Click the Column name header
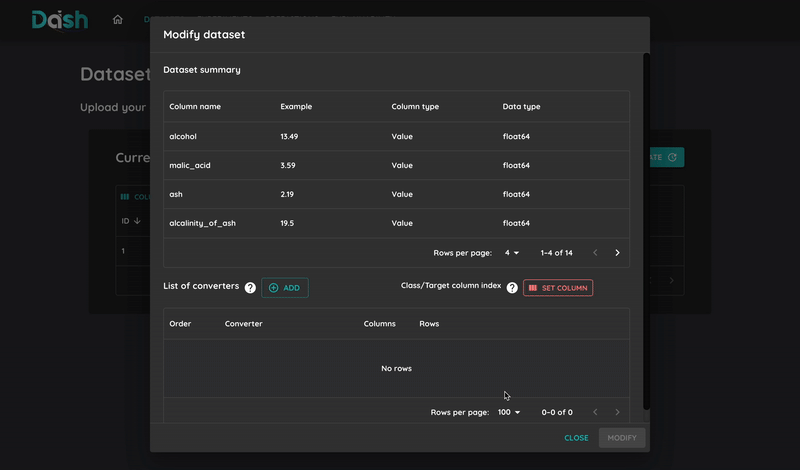800x470 pixels. coord(195,107)
